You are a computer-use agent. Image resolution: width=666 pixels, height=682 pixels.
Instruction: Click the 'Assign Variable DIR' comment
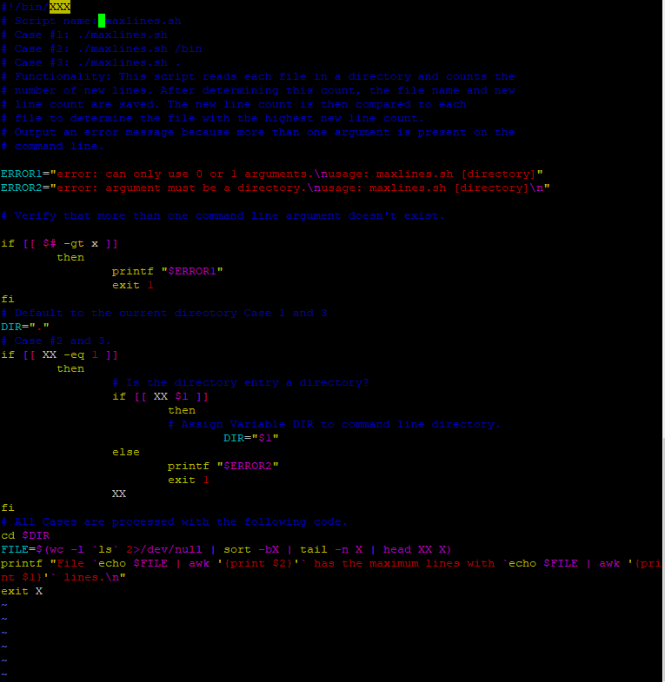[x=334, y=425]
